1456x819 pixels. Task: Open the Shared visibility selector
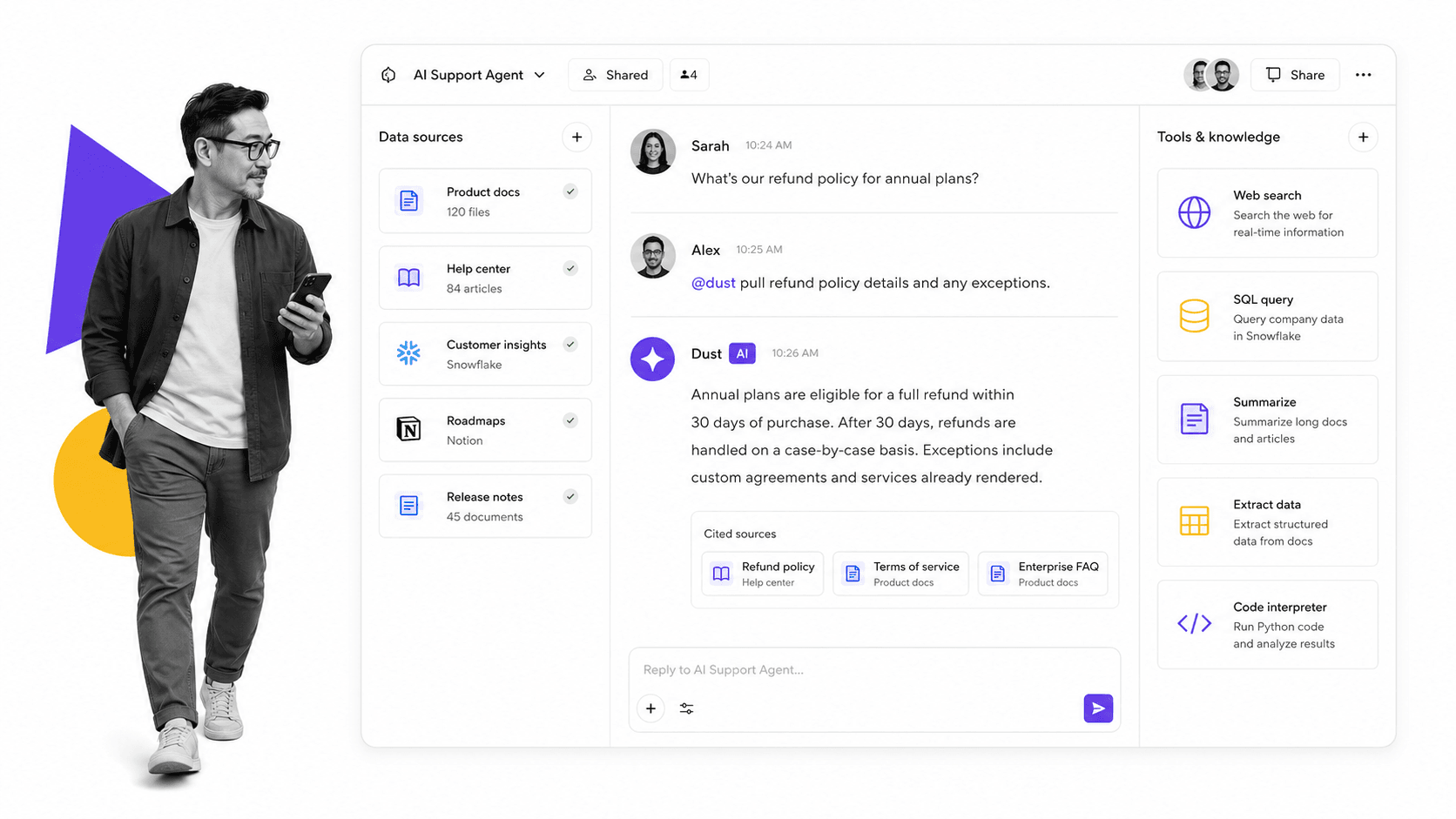(x=616, y=75)
